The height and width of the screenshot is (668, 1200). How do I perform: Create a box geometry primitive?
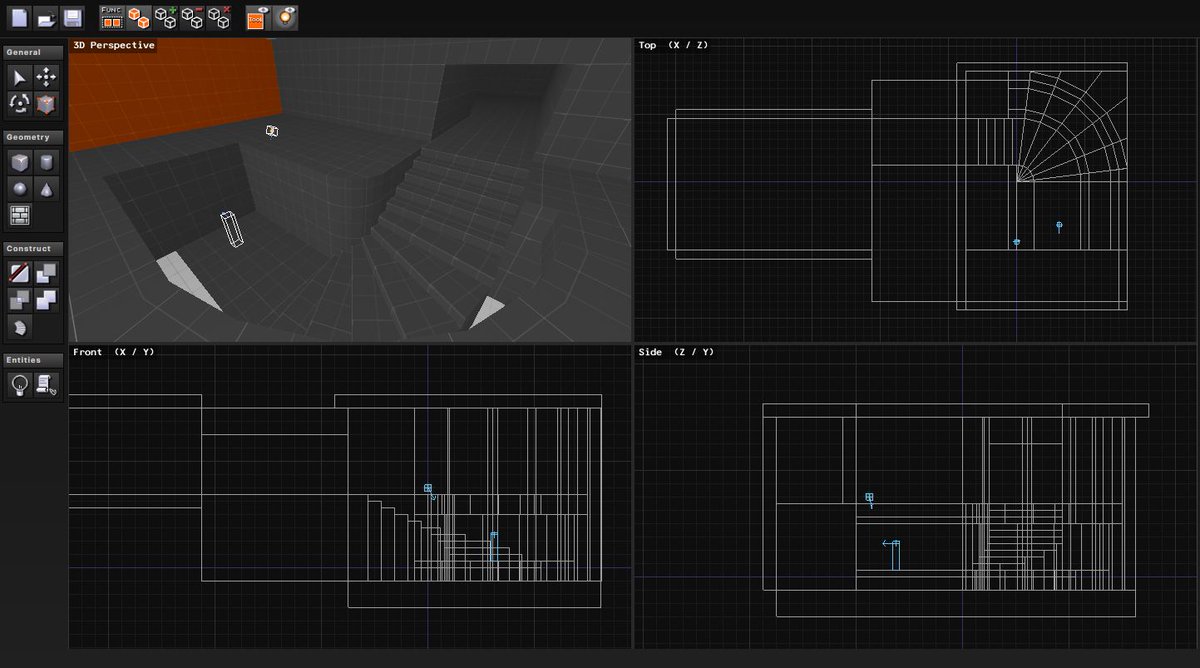[19, 162]
